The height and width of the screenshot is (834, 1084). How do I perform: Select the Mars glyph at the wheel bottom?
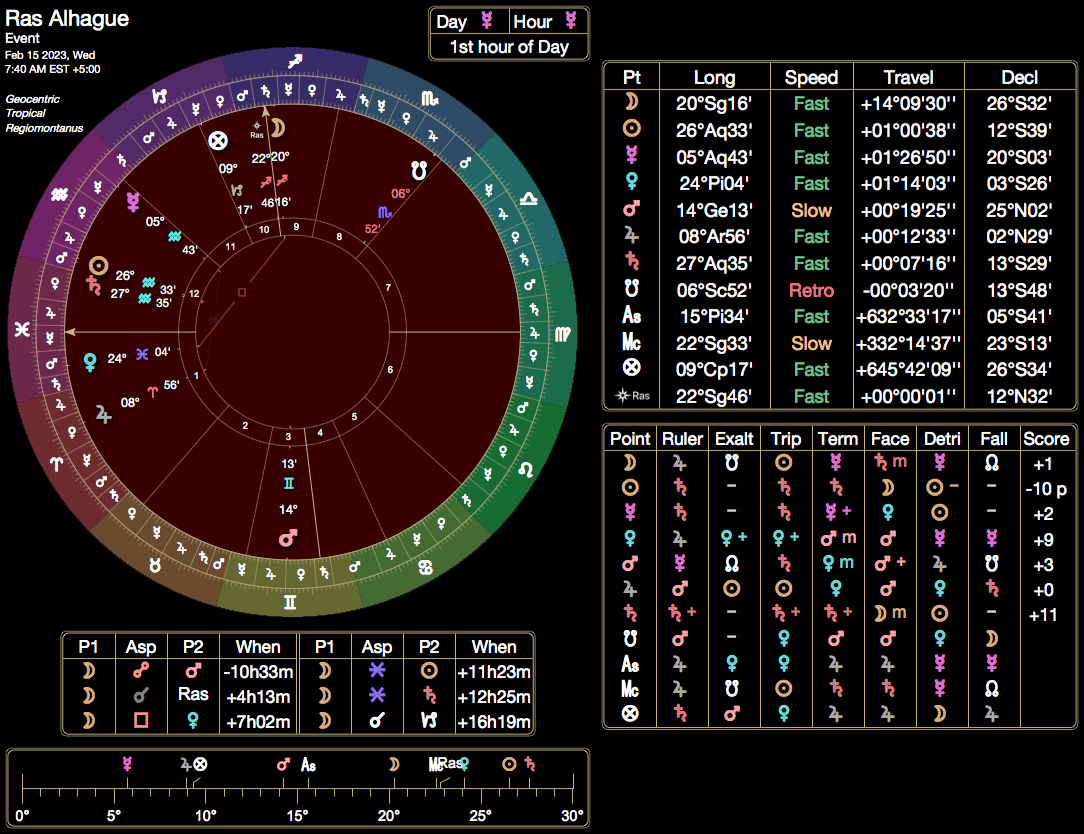(x=288, y=538)
